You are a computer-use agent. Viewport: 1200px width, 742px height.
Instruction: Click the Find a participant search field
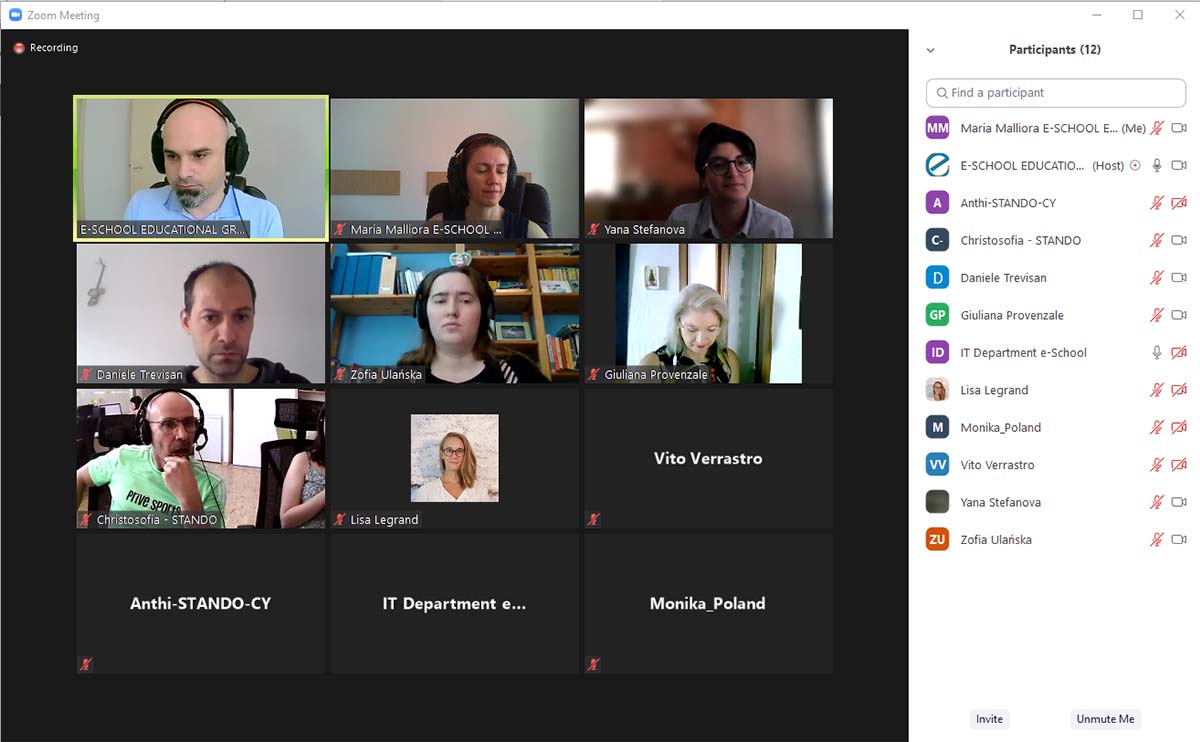tap(1055, 92)
